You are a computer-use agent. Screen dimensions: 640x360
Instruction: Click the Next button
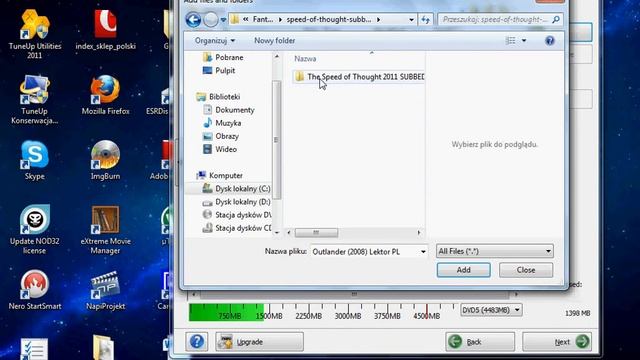557,341
